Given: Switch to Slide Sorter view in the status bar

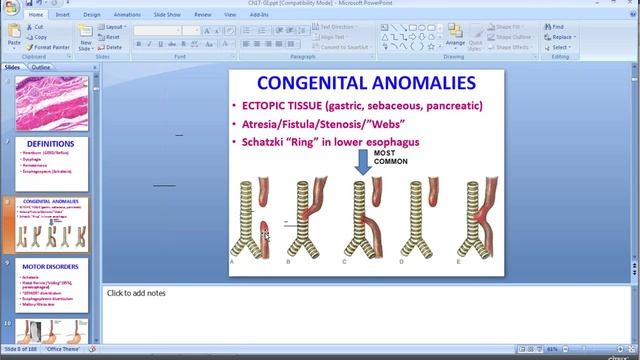Looking at the screenshot, I should pyautogui.click(x=530, y=349).
